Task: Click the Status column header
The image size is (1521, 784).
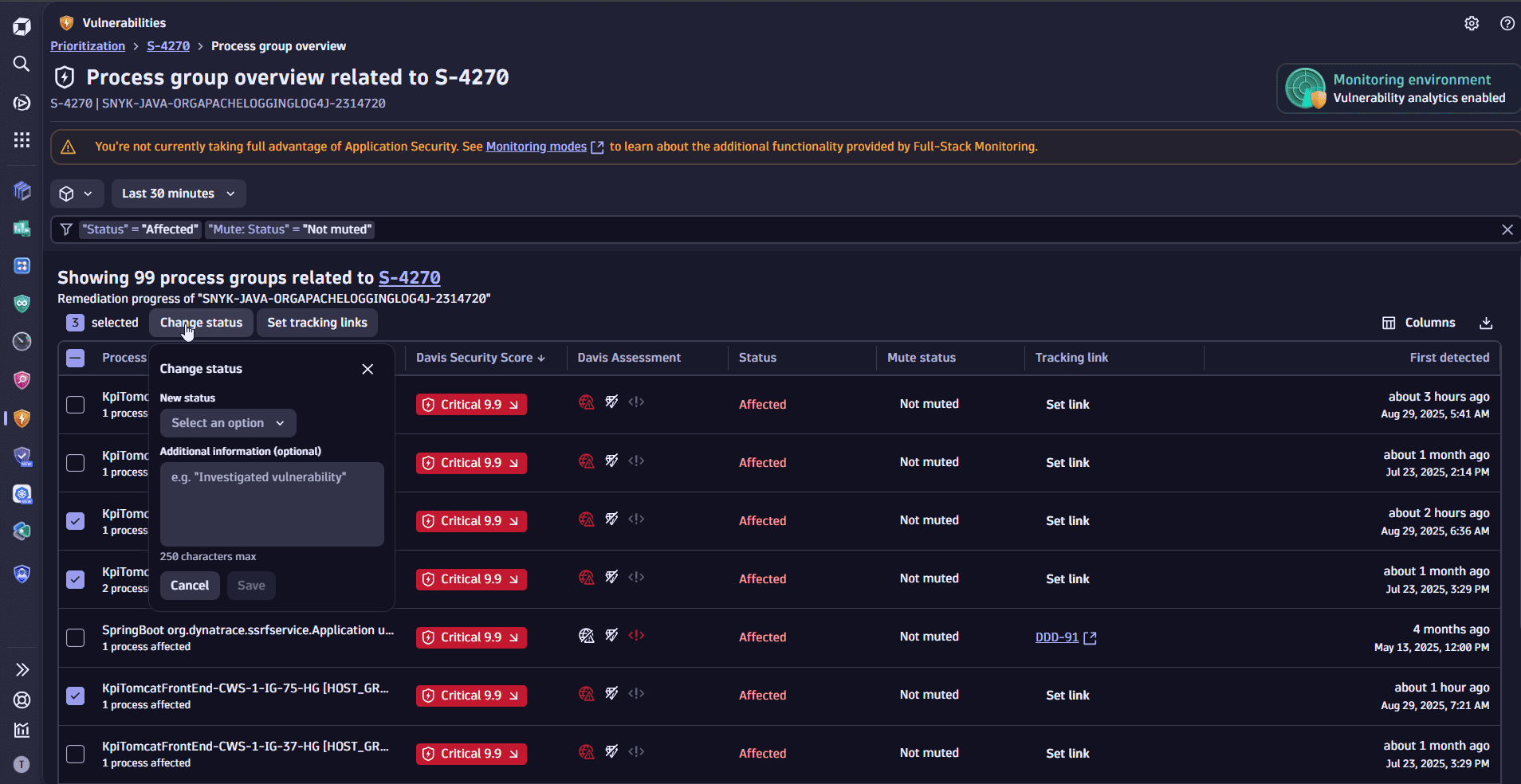Action: (x=757, y=358)
